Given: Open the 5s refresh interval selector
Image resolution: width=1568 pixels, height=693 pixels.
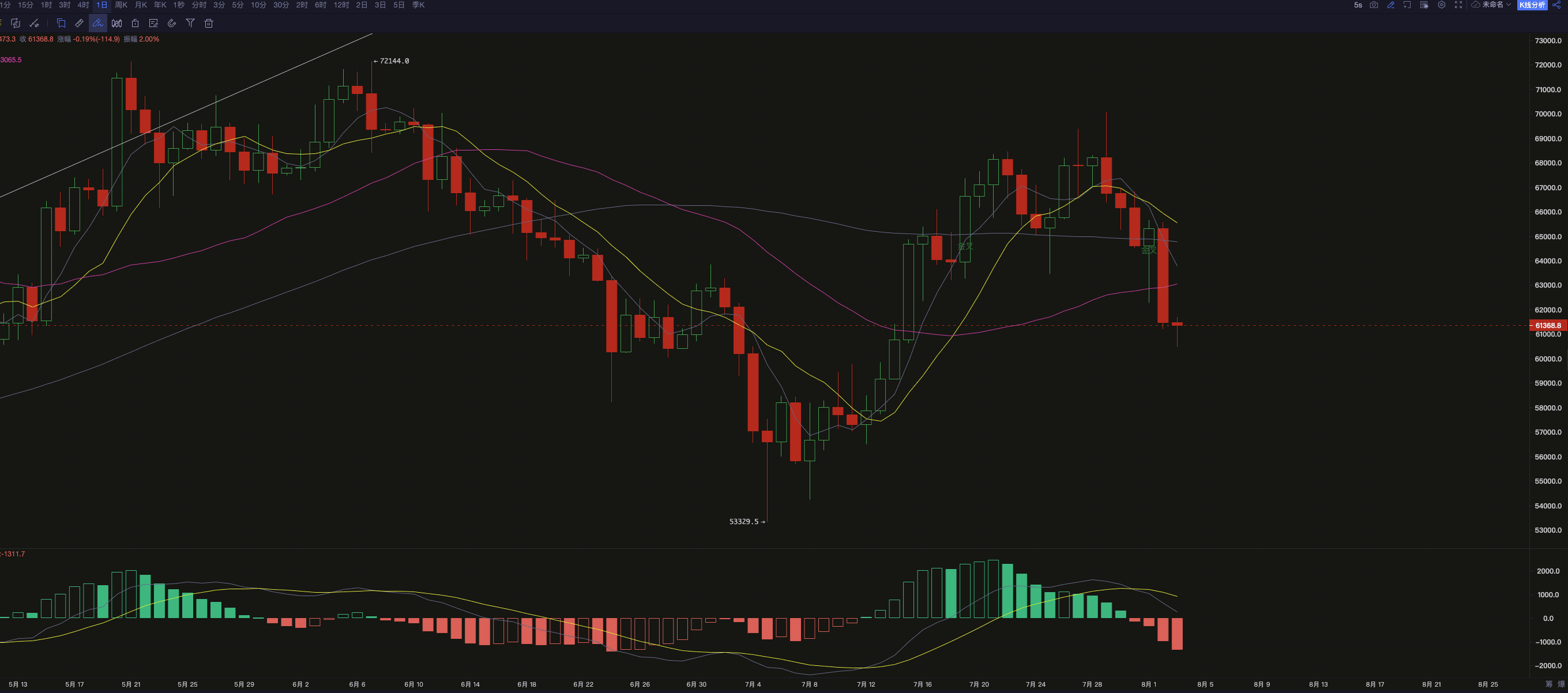Looking at the screenshot, I should click(1358, 5).
